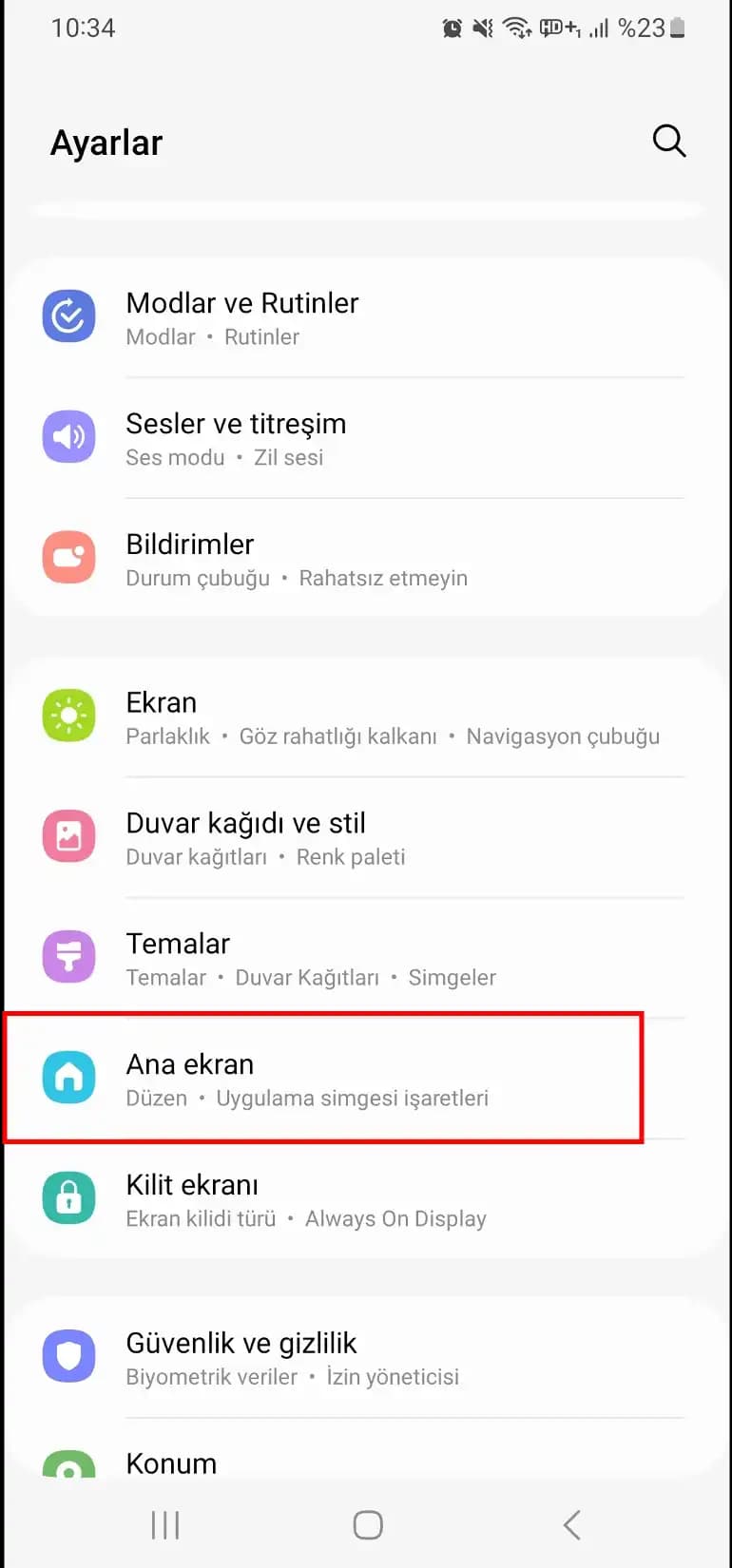This screenshot has height=1568, width=732.
Task: Tap the Modlar ve Rutinler checkmark icon
Action: pos(68,316)
